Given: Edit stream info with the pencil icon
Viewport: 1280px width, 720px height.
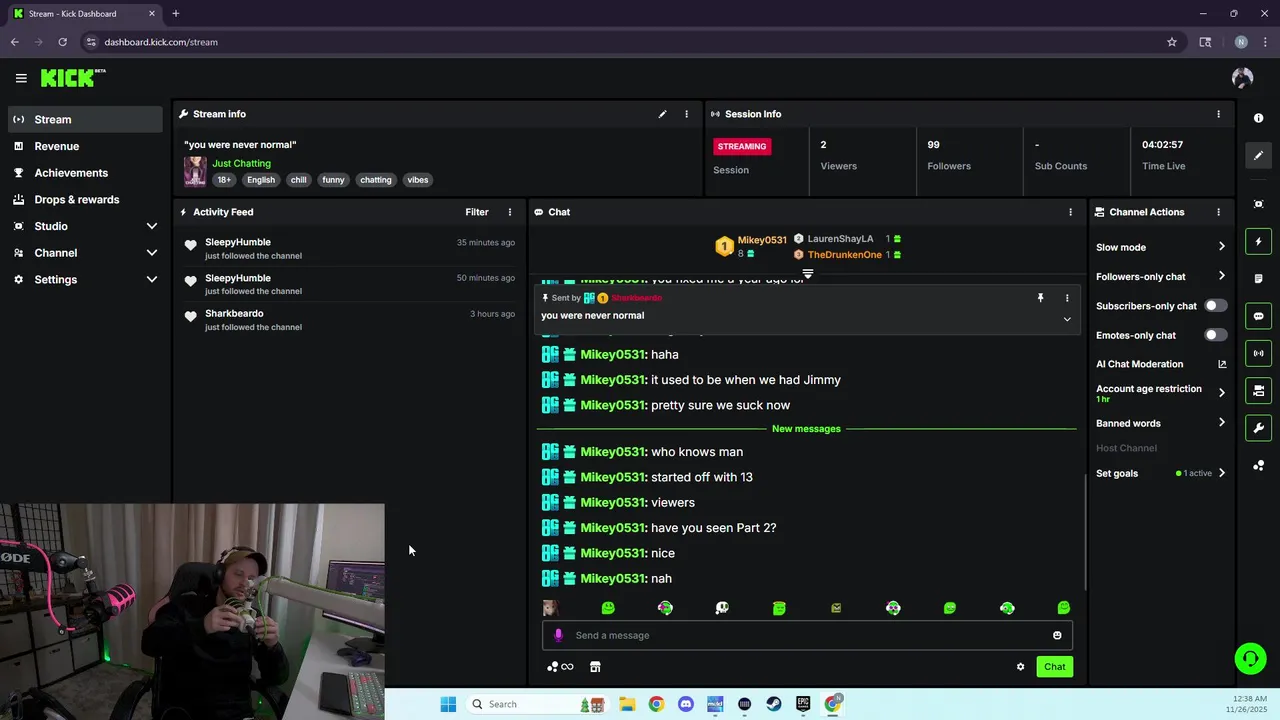Looking at the screenshot, I should [x=662, y=114].
